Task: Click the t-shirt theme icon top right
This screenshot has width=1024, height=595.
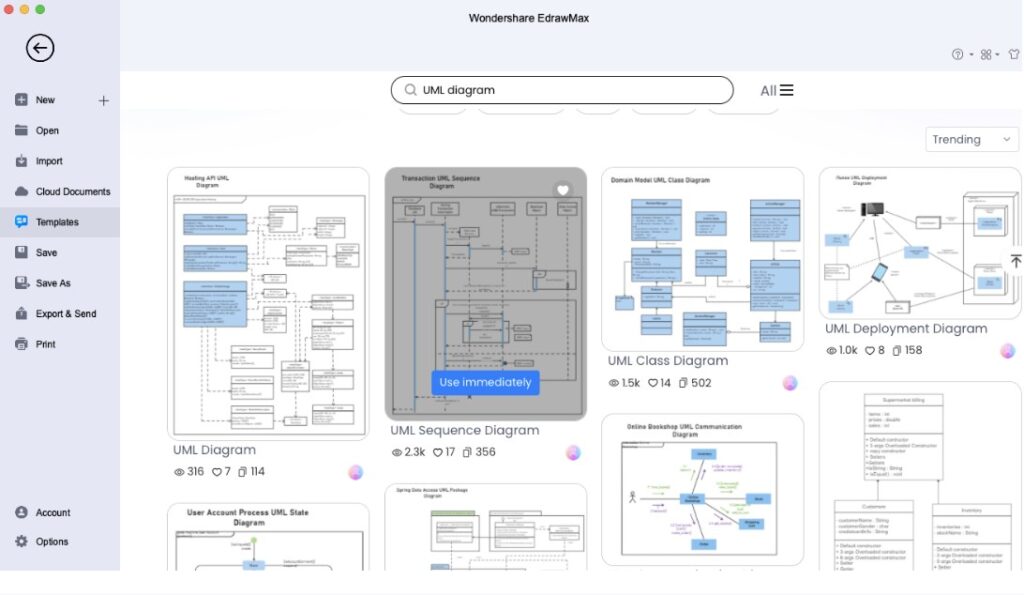Action: click(x=1013, y=55)
